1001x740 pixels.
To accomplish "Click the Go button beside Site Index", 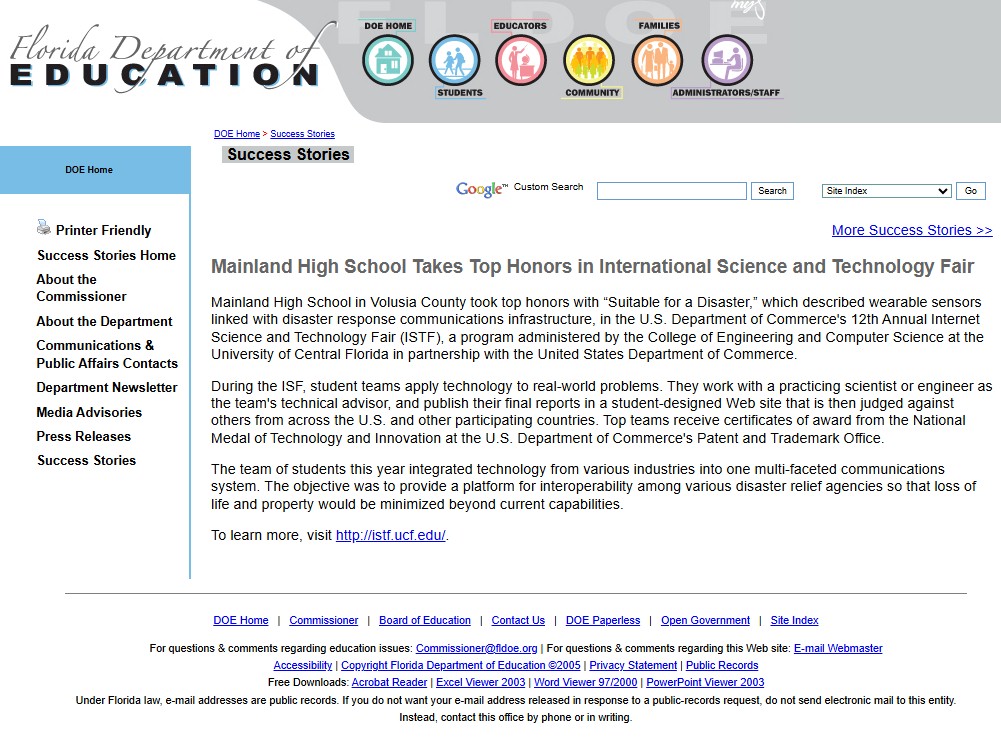I will pos(970,191).
